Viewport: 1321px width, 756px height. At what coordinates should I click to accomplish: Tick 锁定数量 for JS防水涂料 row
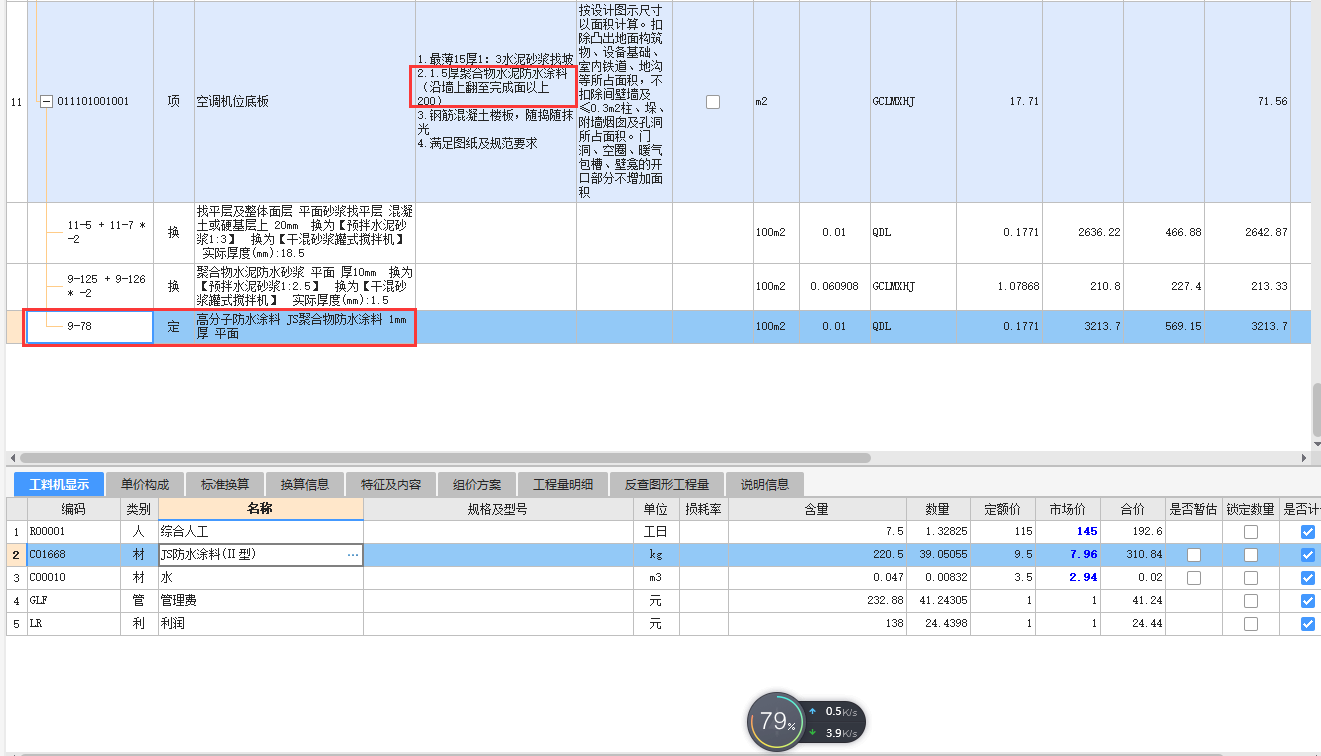pyautogui.click(x=1251, y=554)
